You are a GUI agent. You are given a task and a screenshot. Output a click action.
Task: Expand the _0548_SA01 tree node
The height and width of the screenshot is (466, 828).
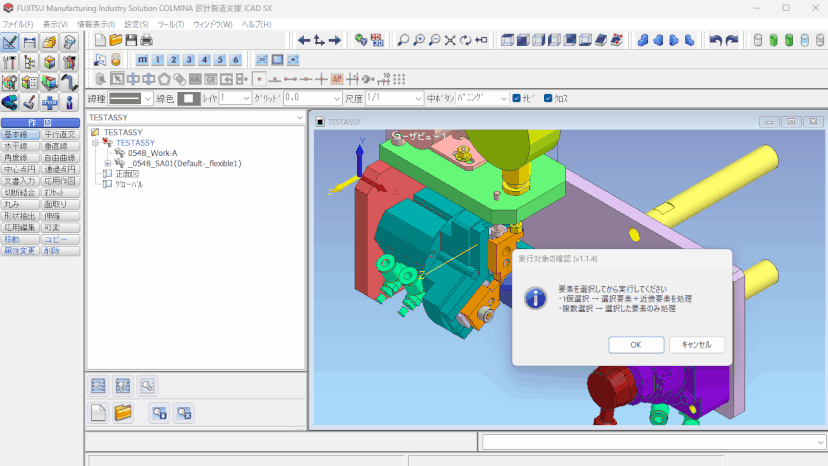pos(108,163)
